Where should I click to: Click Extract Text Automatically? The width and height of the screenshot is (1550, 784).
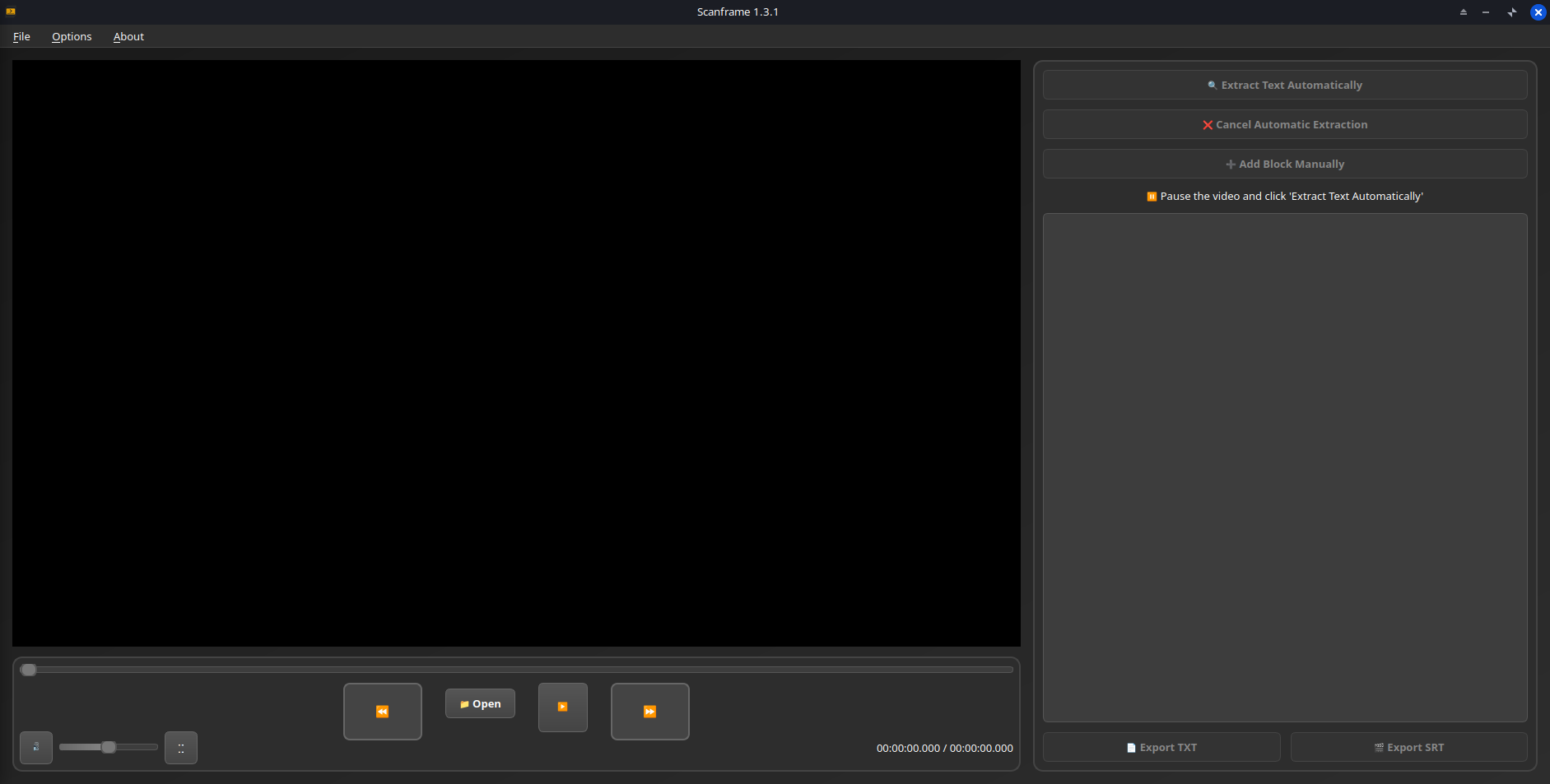coord(1285,85)
